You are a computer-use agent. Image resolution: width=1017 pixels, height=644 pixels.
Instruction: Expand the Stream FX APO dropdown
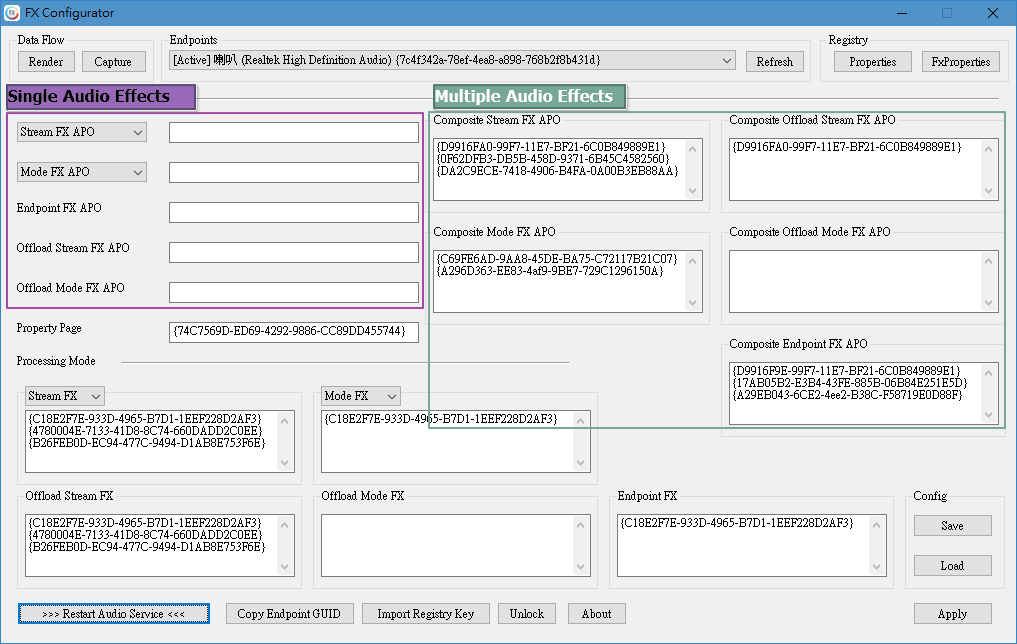click(138, 132)
